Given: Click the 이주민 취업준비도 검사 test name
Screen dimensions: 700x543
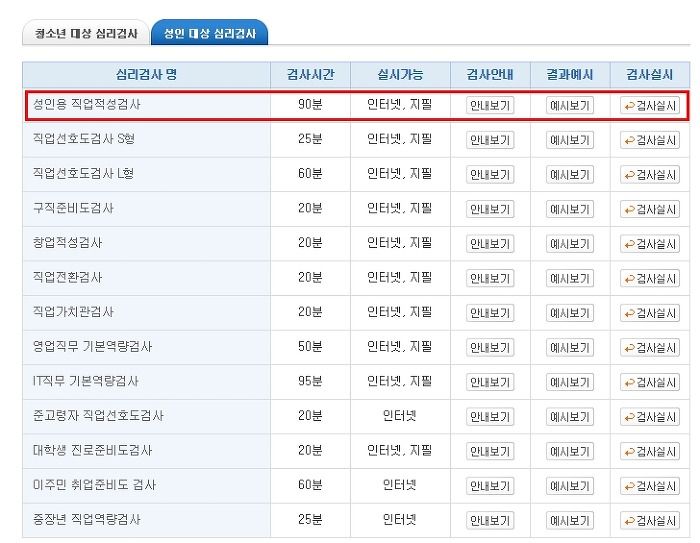Looking at the screenshot, I should (x=94, y=485).
